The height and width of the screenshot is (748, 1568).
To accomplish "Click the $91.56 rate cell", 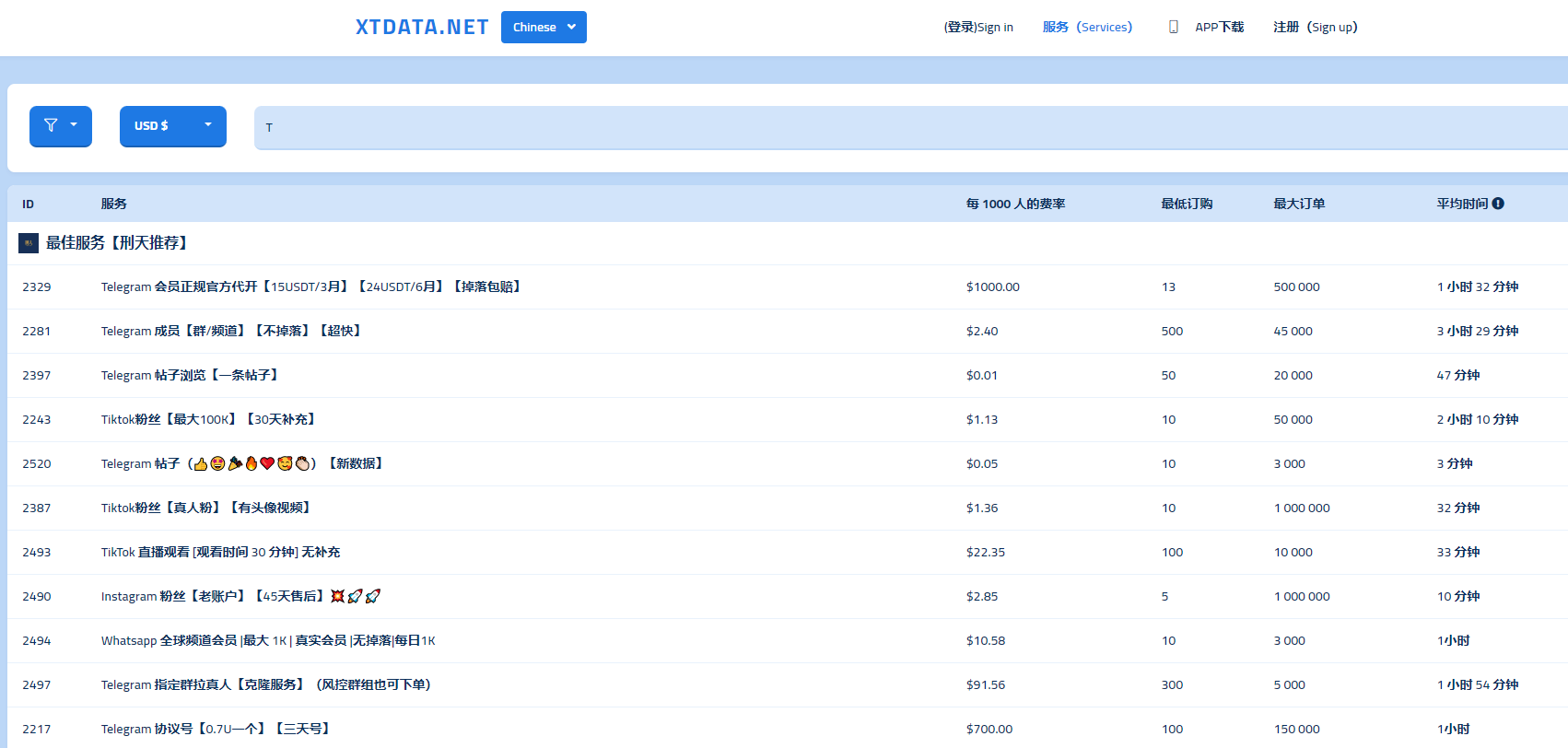I will [x=986, y=685].
